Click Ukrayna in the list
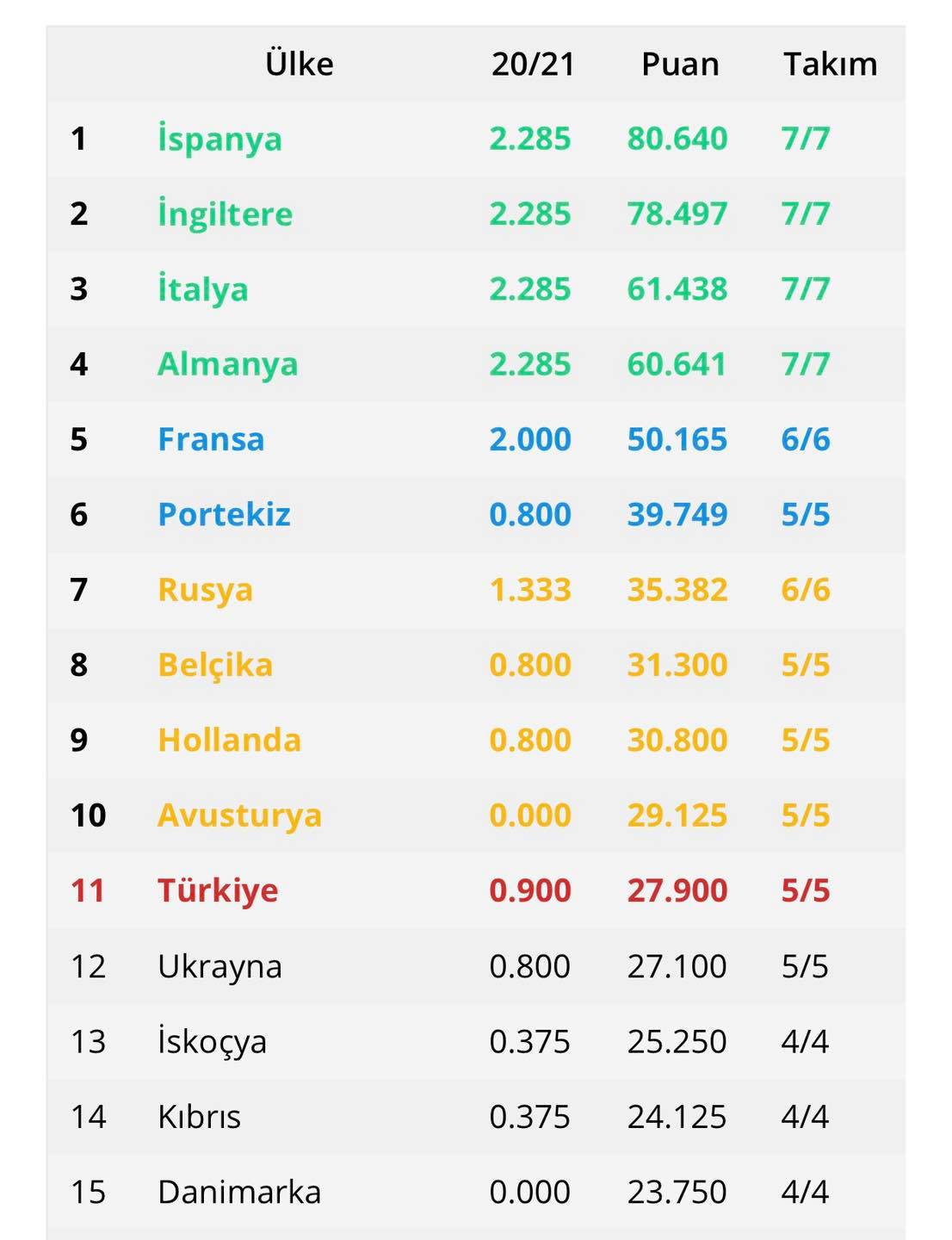 pyautogui.click(x=219, y=966)
